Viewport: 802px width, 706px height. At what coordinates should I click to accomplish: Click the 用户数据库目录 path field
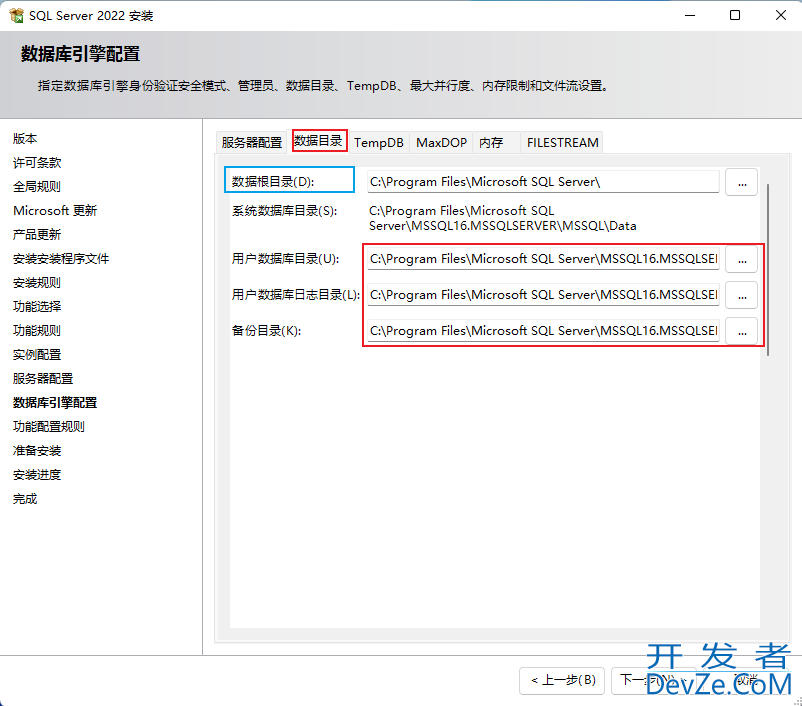[543, 259]
